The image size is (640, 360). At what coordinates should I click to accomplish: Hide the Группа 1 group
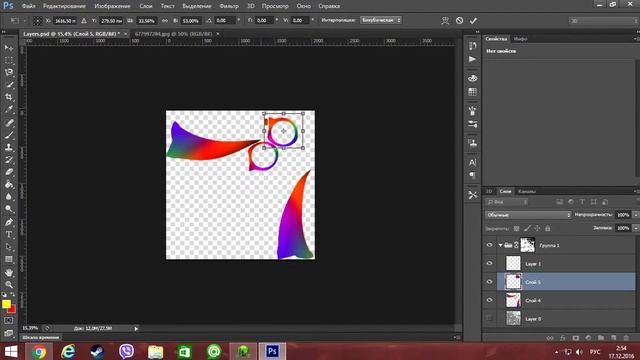(489, 245)
